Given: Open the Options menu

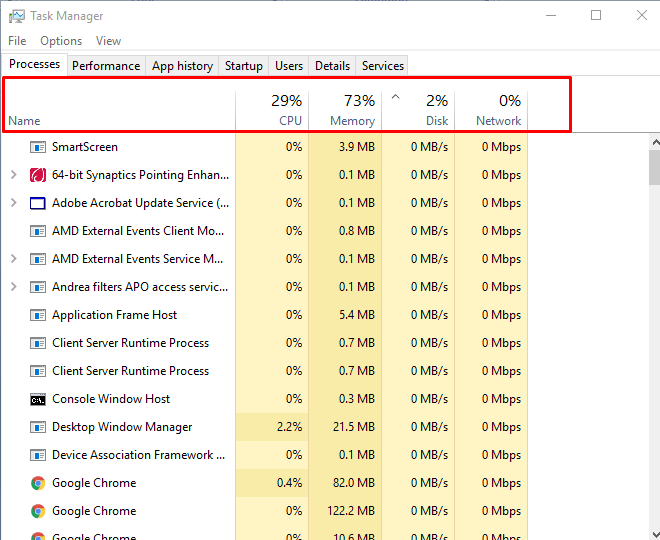Looking at the screenshot, I should tap(61, 41).
